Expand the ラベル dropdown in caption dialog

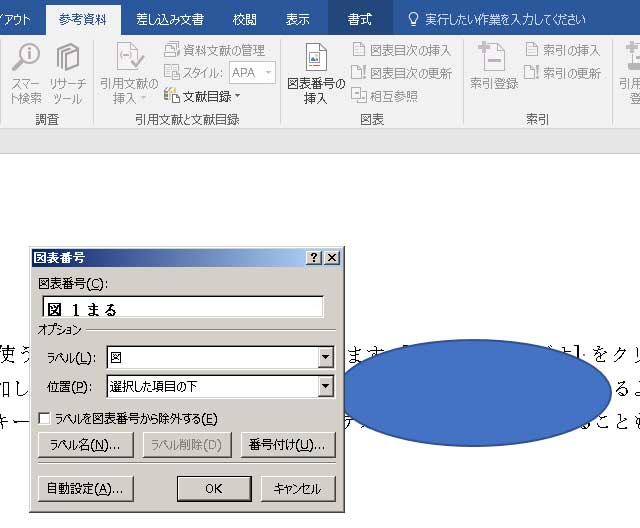(325, 358)
